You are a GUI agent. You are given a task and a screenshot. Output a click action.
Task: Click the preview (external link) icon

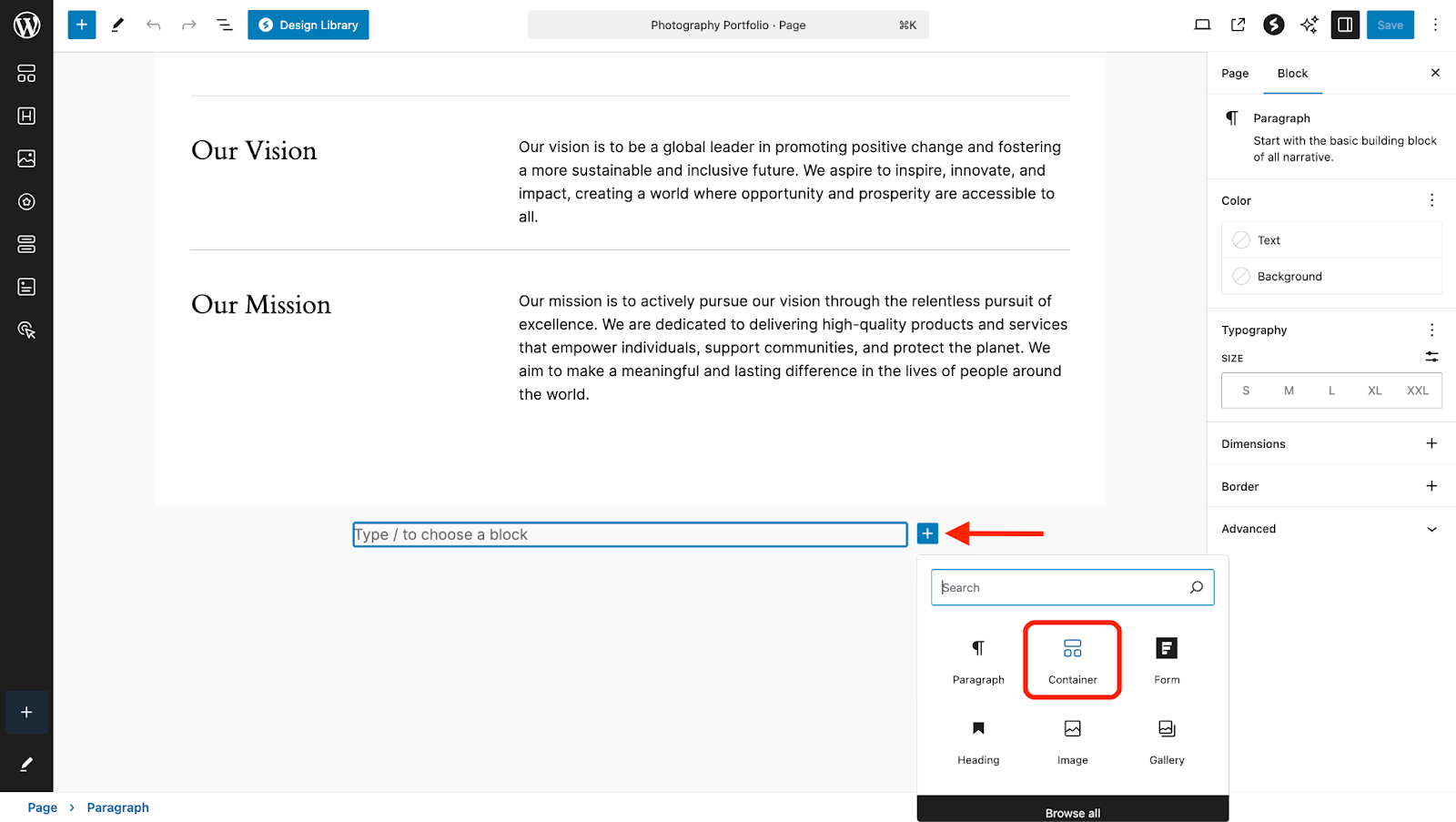pos(1237,25)
